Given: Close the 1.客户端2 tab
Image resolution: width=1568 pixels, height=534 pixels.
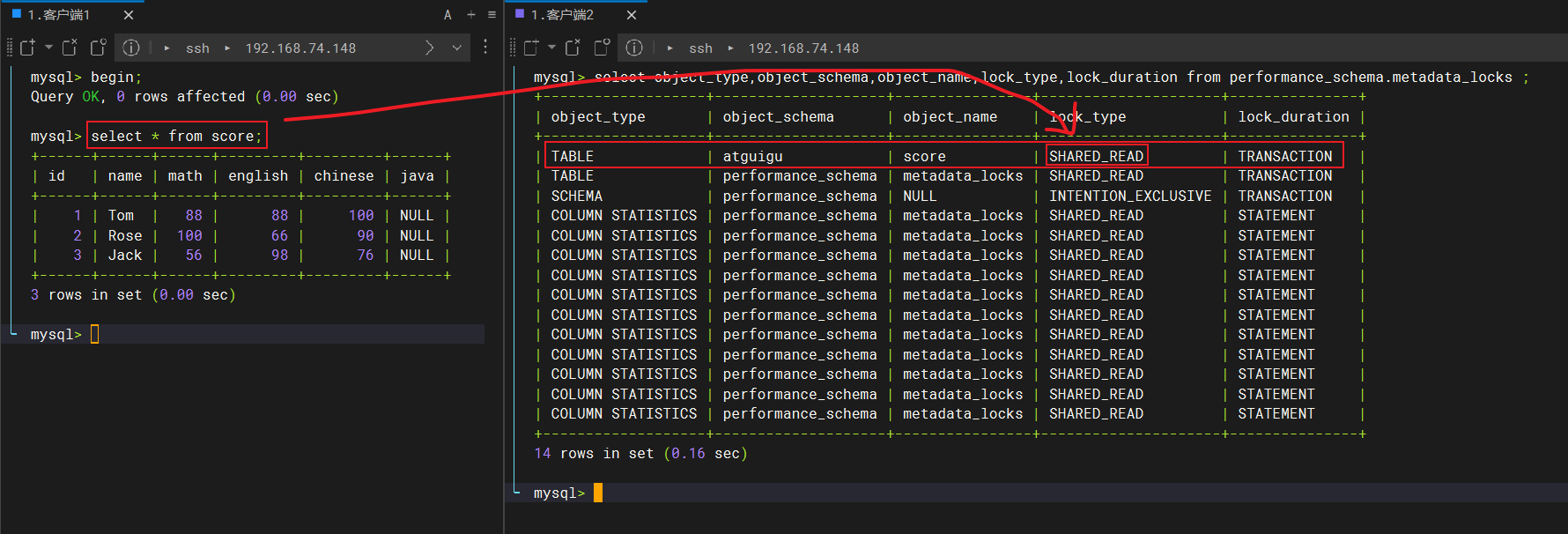Looking at the screenshot, I should pos(632,15).
